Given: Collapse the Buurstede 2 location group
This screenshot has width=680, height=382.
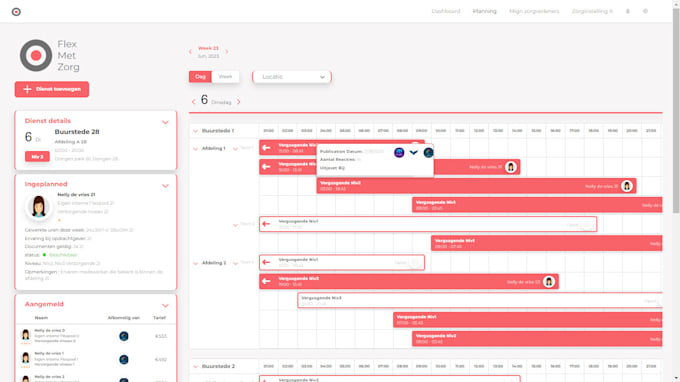Looking at the screenshot, I should 196,366.
